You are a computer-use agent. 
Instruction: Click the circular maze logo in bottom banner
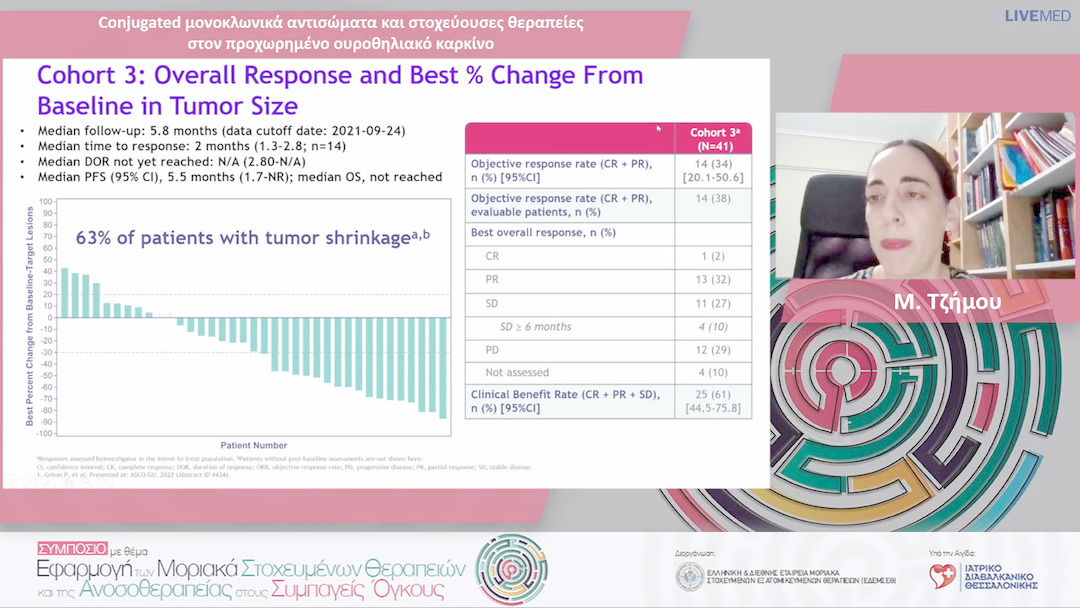[511, 569]
